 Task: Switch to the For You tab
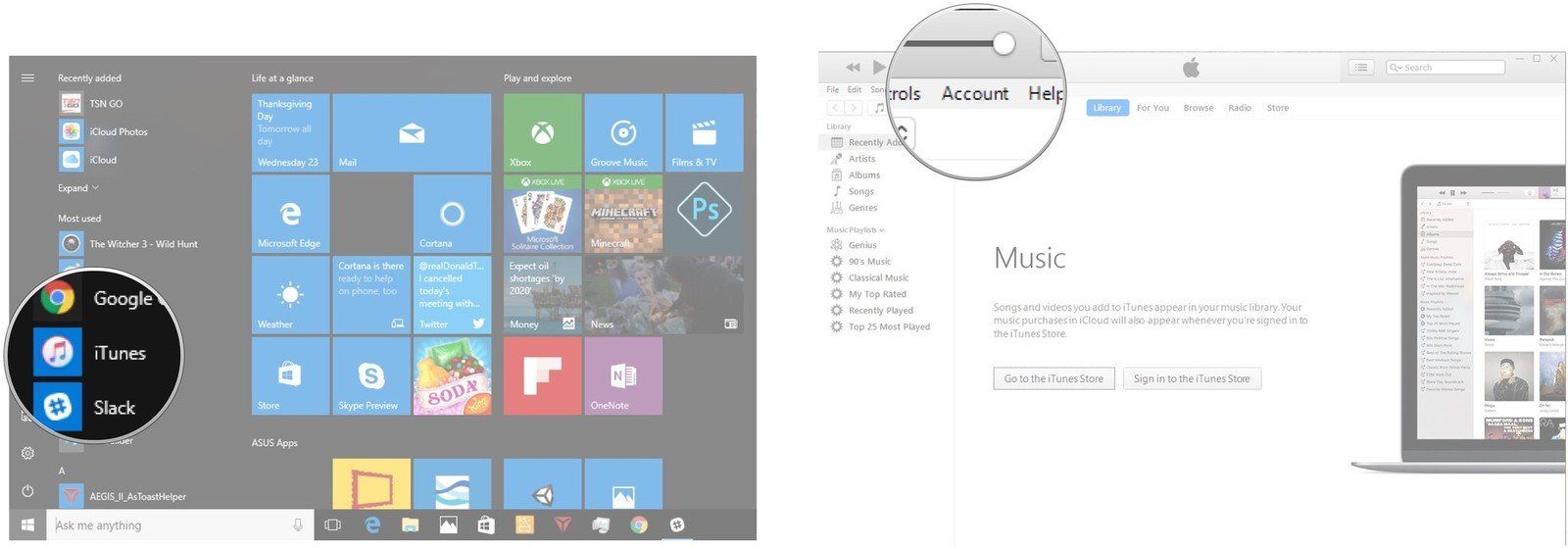pos(1152,108)
